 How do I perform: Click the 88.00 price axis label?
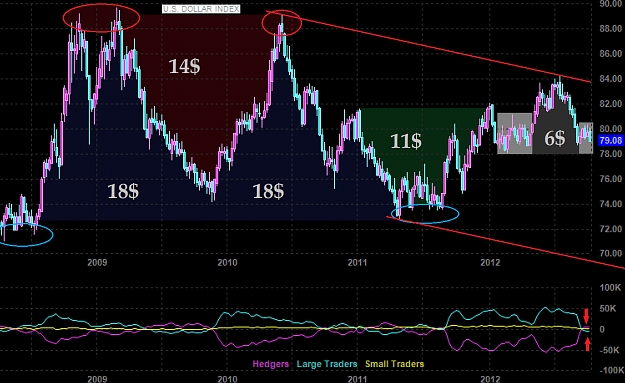click(611, 29)
